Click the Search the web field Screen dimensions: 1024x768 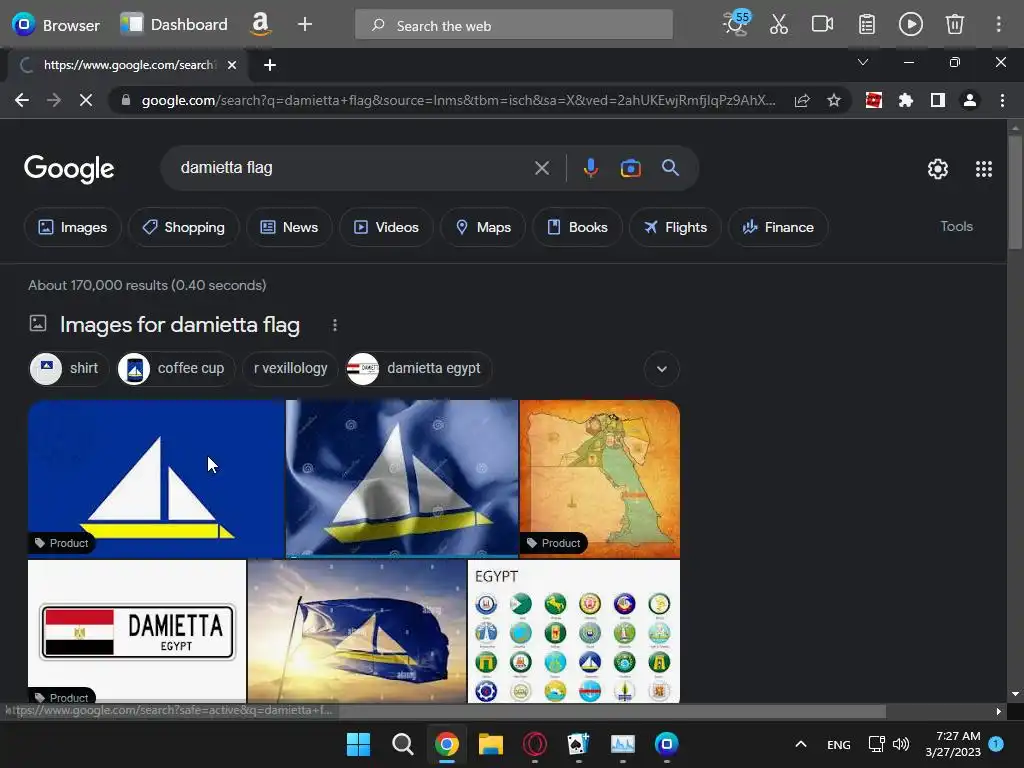[514, 25]
